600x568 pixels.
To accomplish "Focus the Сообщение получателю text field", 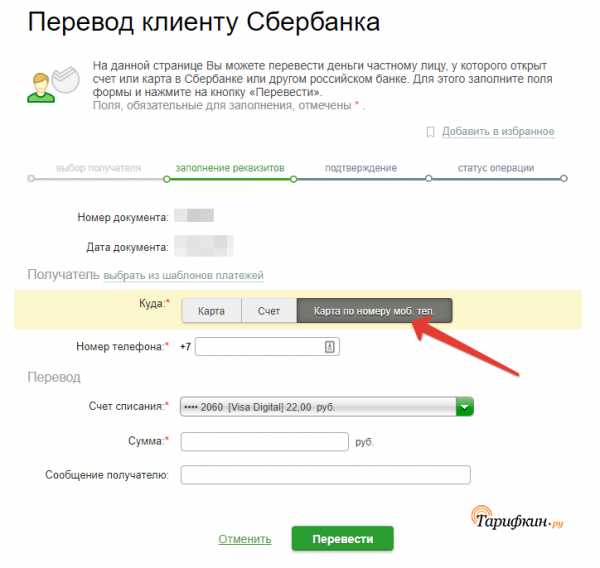I will coord(325,475).
